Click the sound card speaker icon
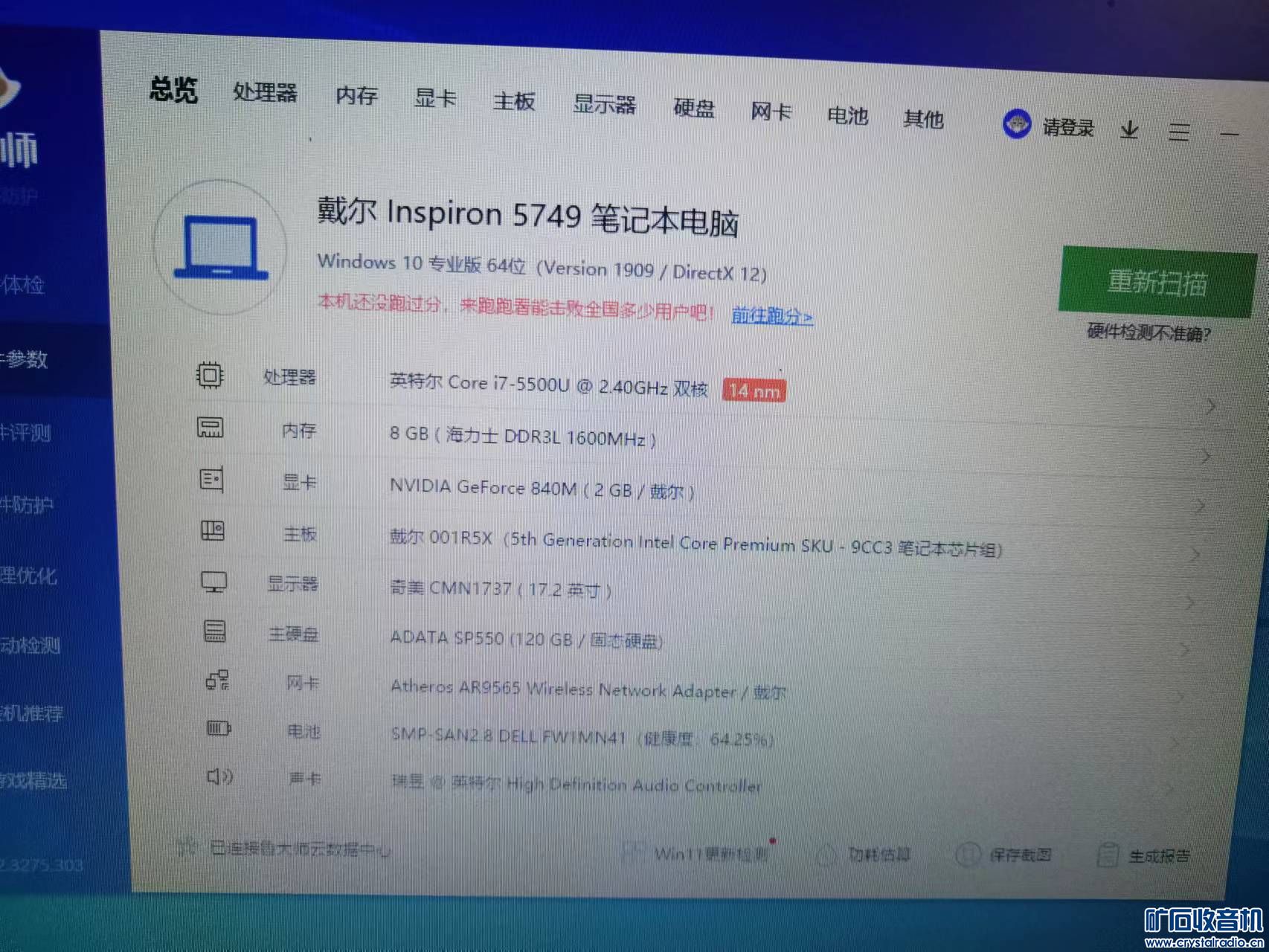Image resolution: width=1269 pixels, height=952 pixels. click(220, 777)
